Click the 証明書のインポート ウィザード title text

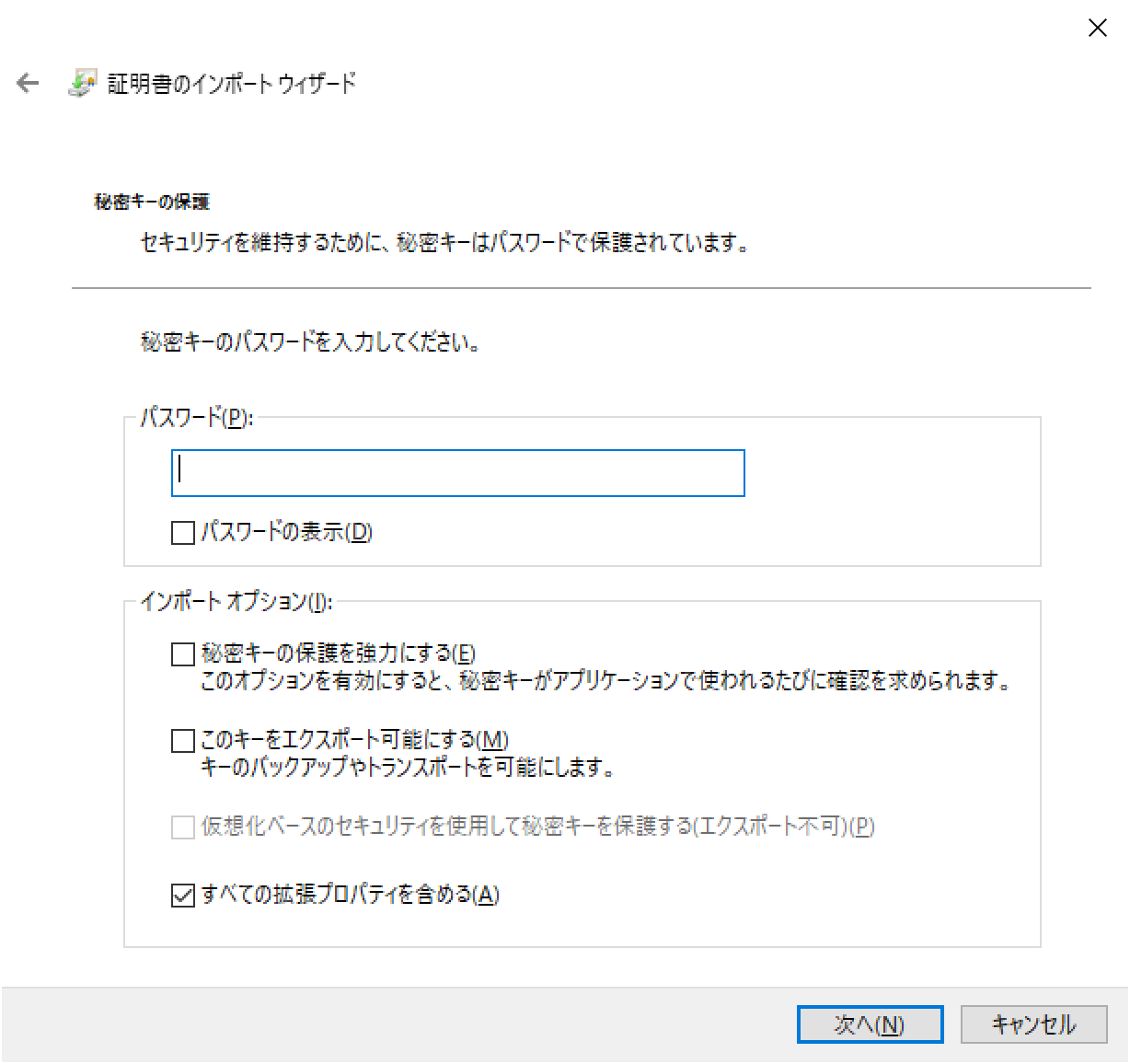[x=230, y=83]
